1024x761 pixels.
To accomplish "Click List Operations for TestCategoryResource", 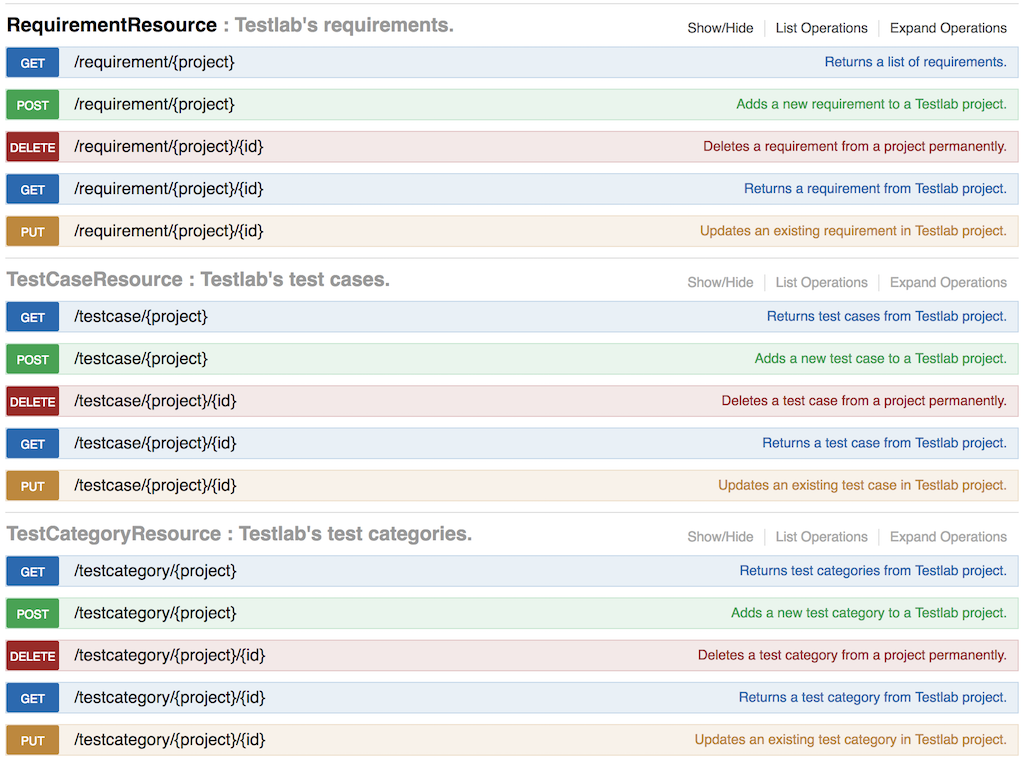I will click(821, 537).
